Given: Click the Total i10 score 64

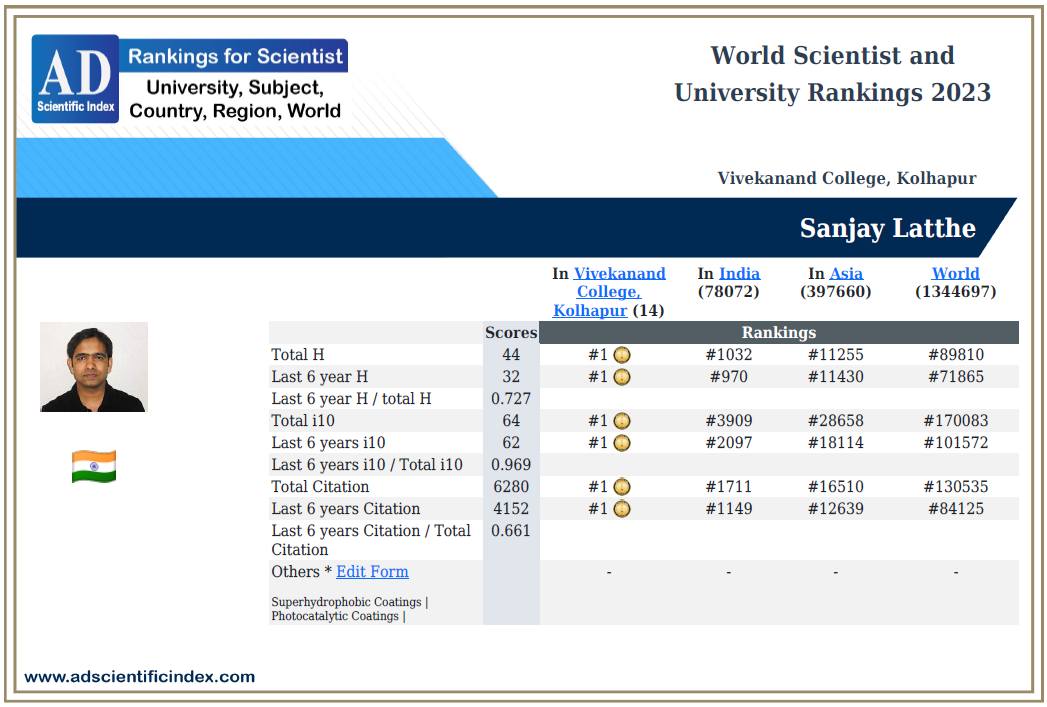Looking at the screenshot, I should (511, 421).
